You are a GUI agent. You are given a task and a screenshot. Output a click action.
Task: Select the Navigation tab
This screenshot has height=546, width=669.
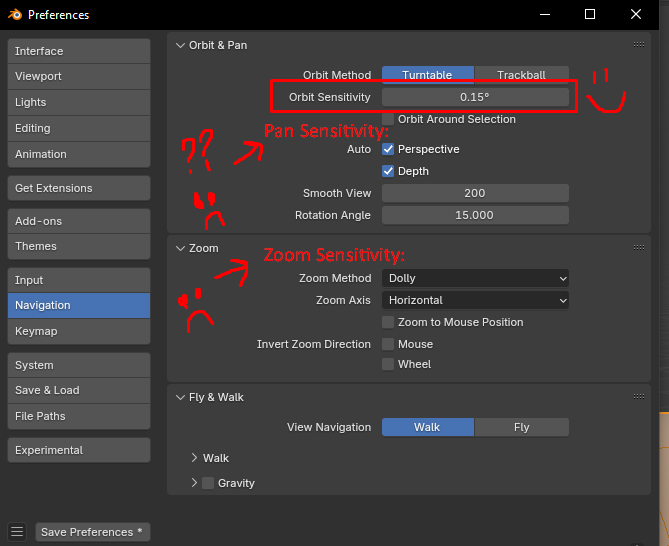[x=79, y=305]
